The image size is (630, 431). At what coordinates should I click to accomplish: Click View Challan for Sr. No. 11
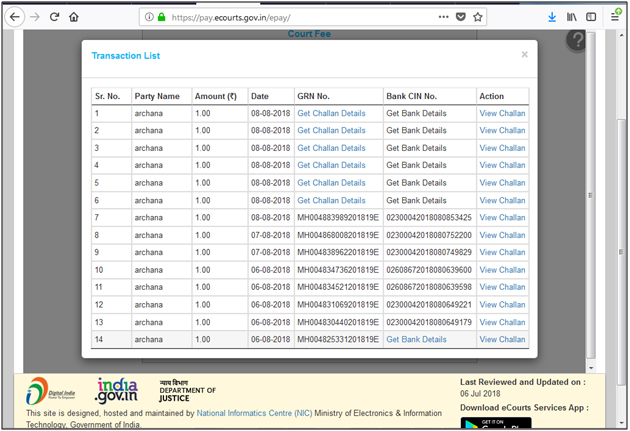tap(502, 287)
